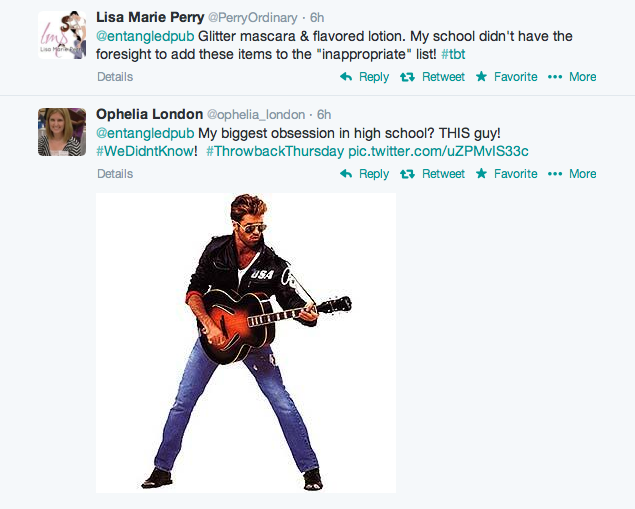Viewport: 635px width, 509px height.
Task: Click Reply arrow icon on Ophelia London's tweet
Action: point(346,174)
